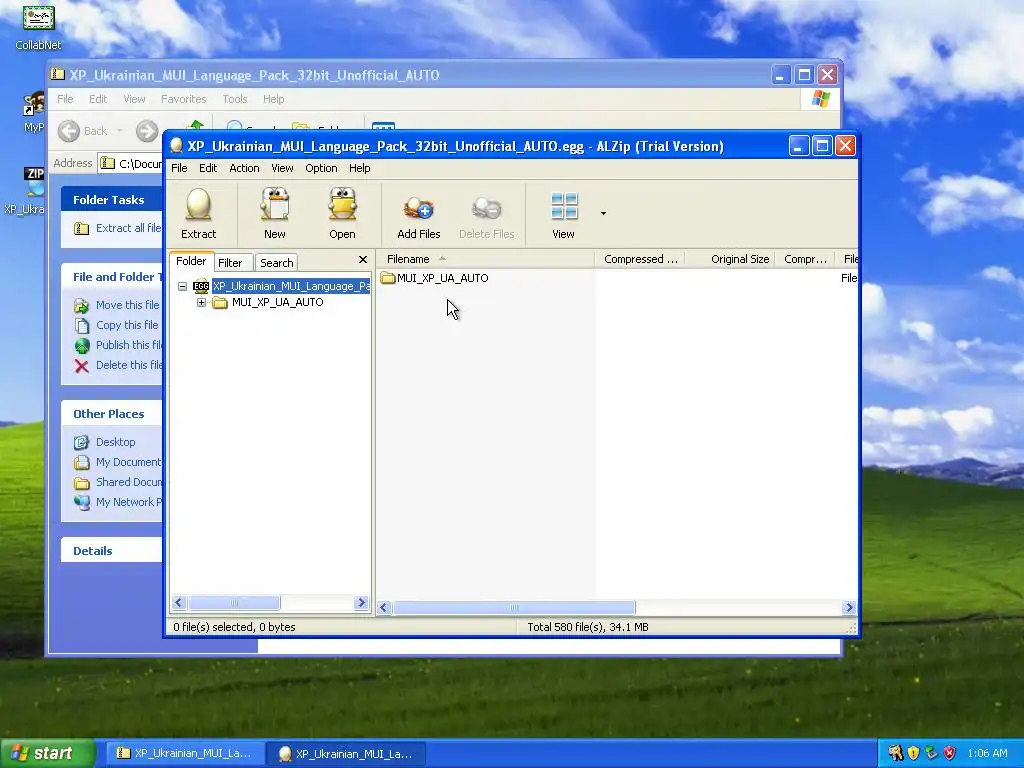This screenshot has width=1024, height=768.
Task: Sort by the Original Size column header
Action: point(730,259)
